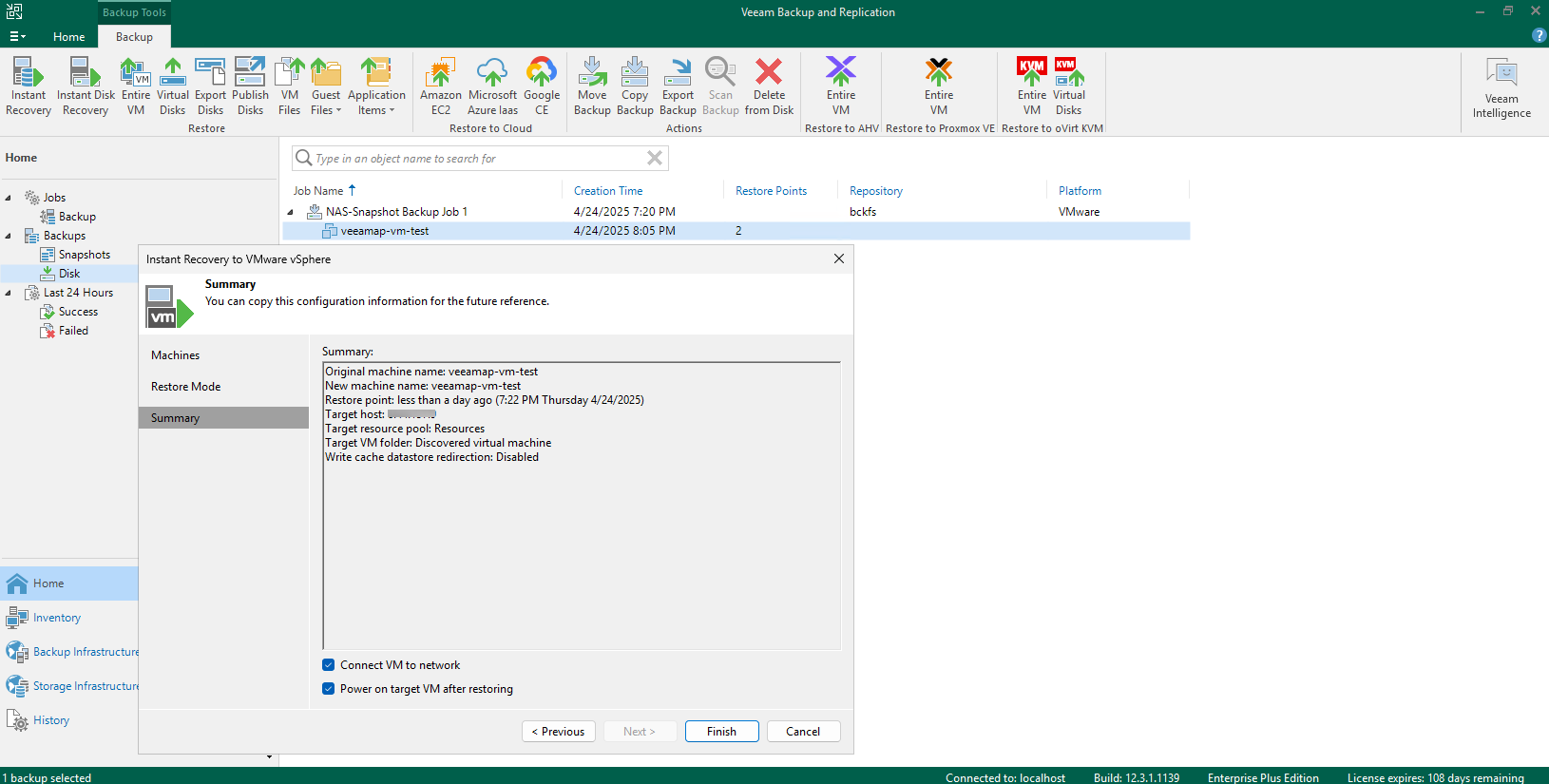
Task: Click Finish to start instant recovery
Action: pos(721,732)
